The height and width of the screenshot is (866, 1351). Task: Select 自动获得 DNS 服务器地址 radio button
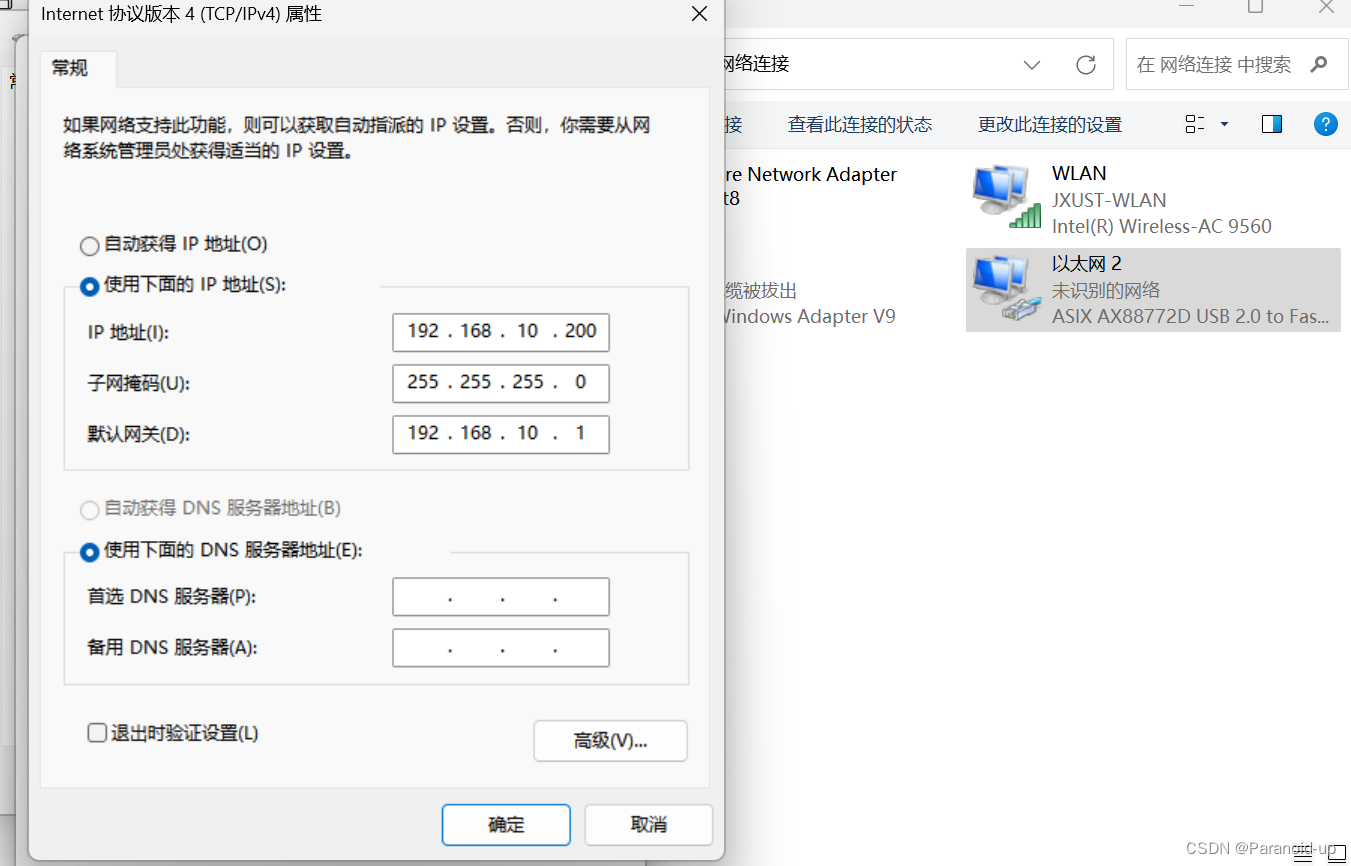89,510
